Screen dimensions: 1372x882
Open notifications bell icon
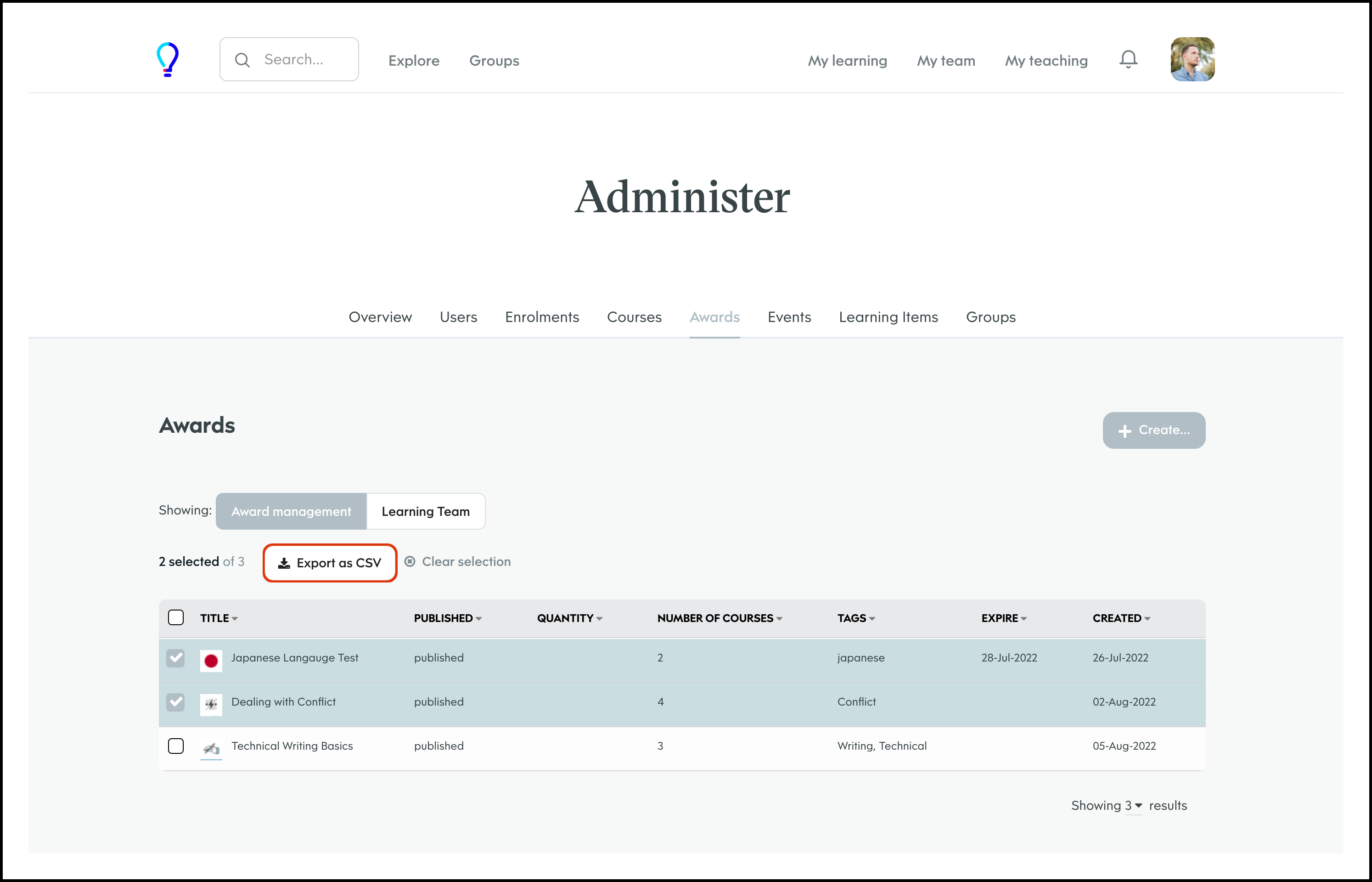[x=1128, y=59]
